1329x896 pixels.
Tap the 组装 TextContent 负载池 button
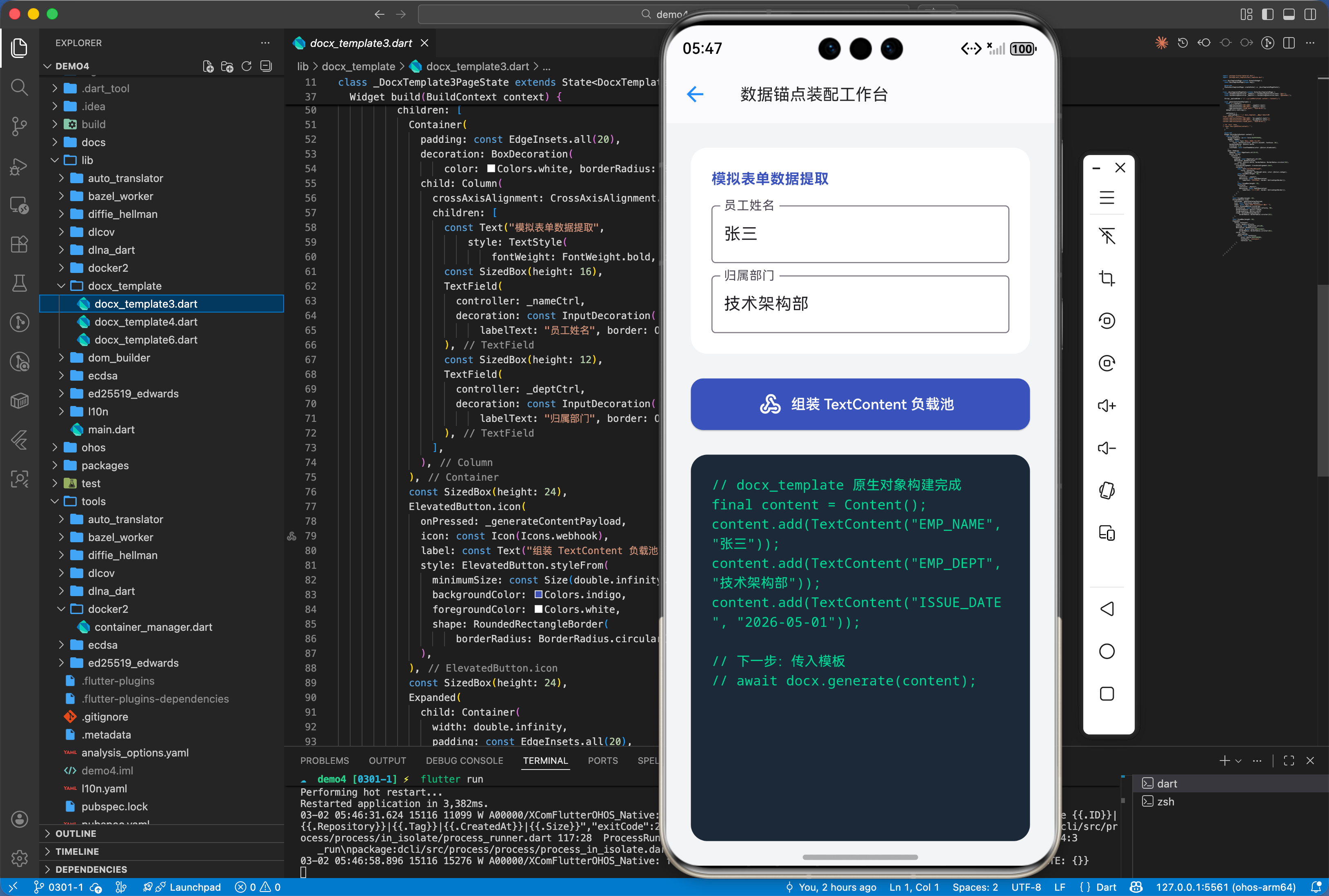tap(860, 404)
